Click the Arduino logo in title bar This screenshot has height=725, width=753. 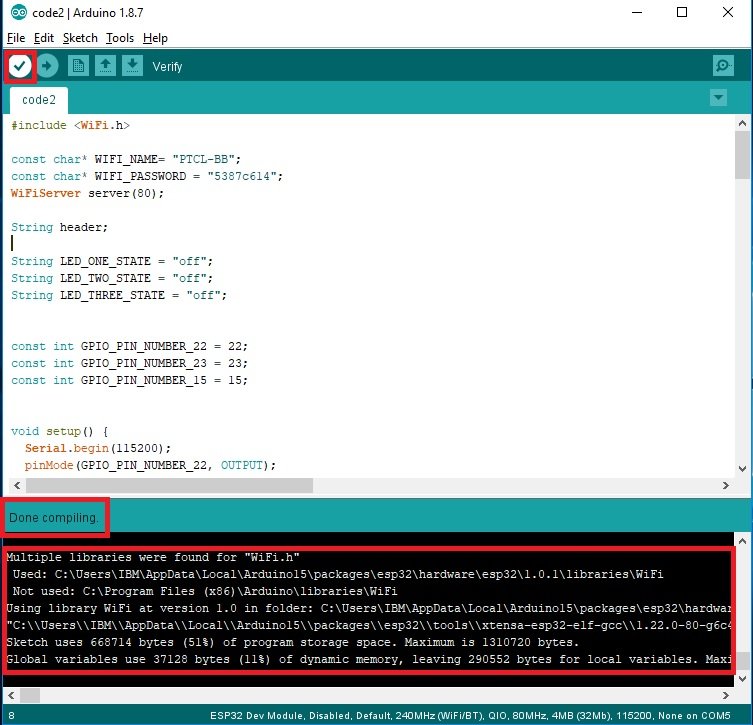click(19, 12)
